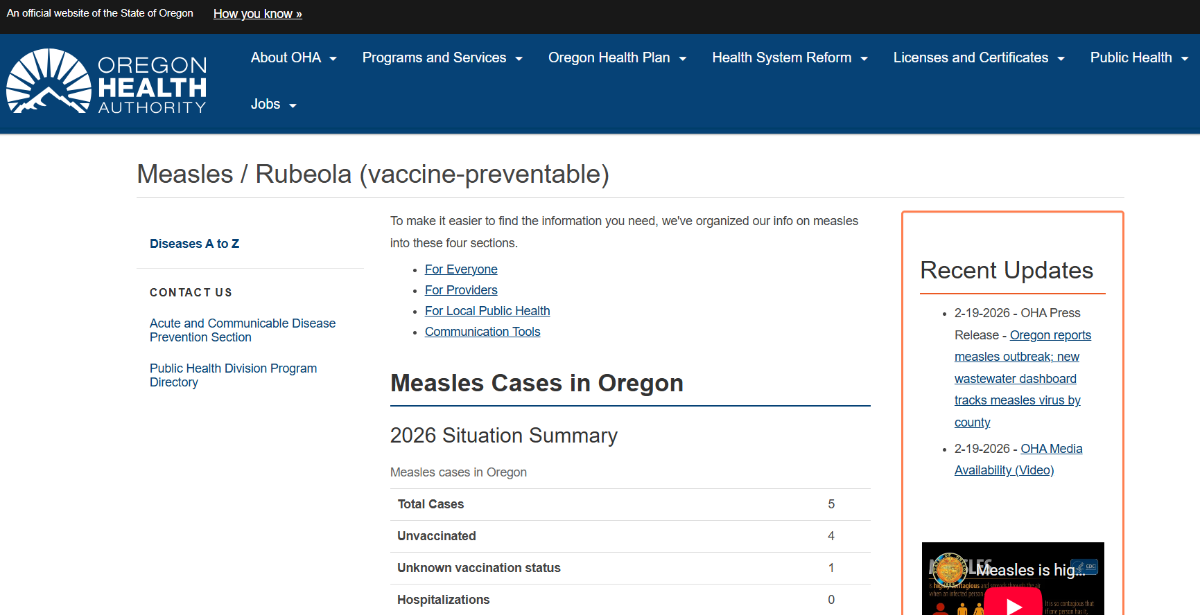Play the measles YouTube video
This screenshot has height=615, width=1200.
click(1013, 602)
